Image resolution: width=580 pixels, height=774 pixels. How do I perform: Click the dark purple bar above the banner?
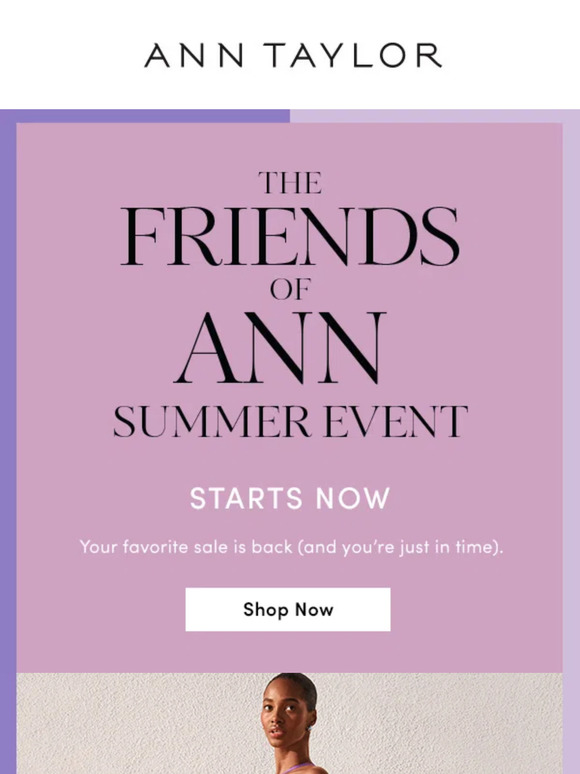(145, 116)
